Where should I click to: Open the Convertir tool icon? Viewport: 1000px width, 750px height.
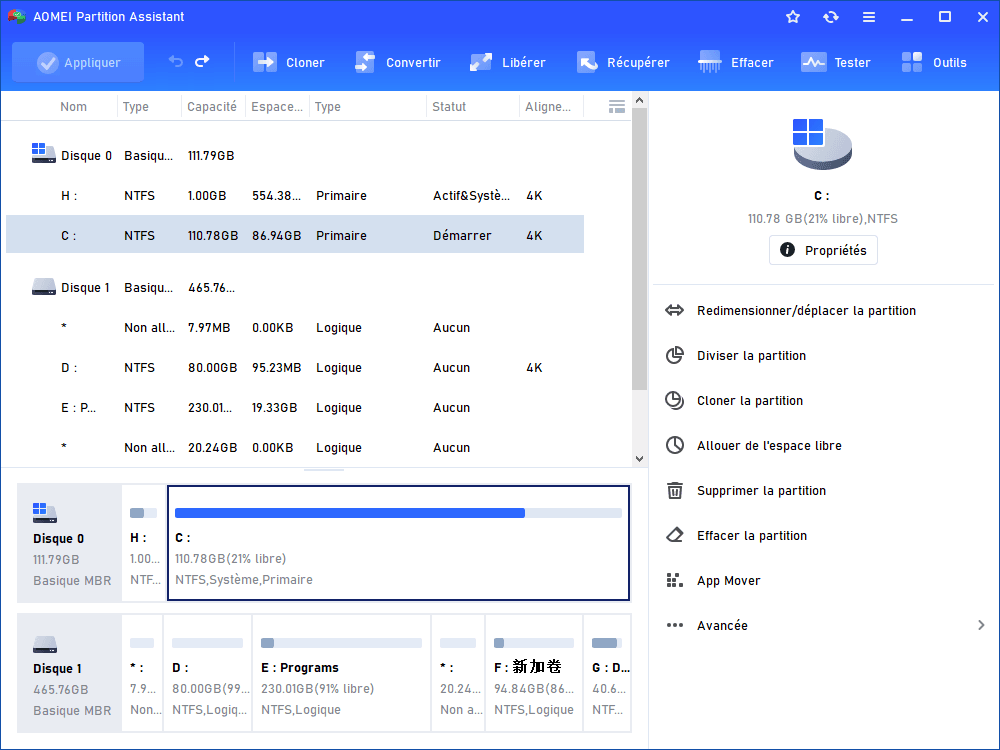coord(365,62)
